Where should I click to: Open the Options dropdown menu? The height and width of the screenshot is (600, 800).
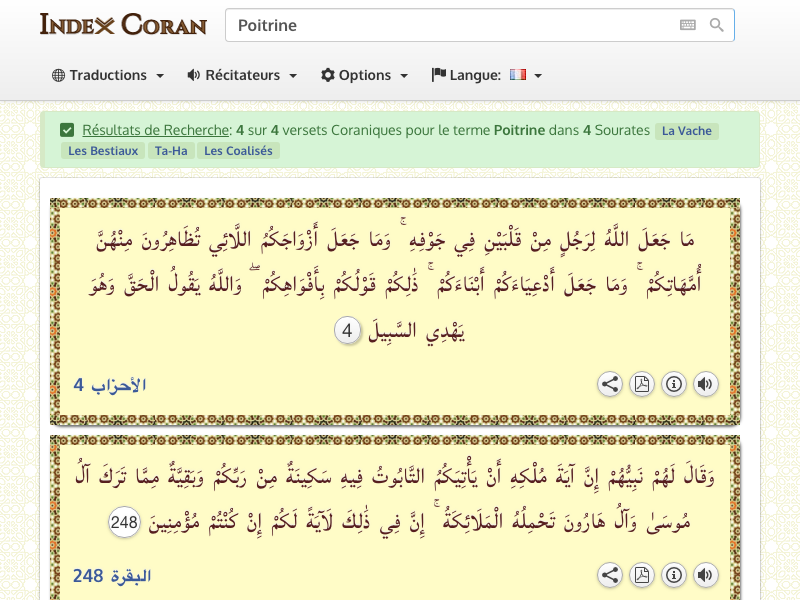(x=364, y=75)
